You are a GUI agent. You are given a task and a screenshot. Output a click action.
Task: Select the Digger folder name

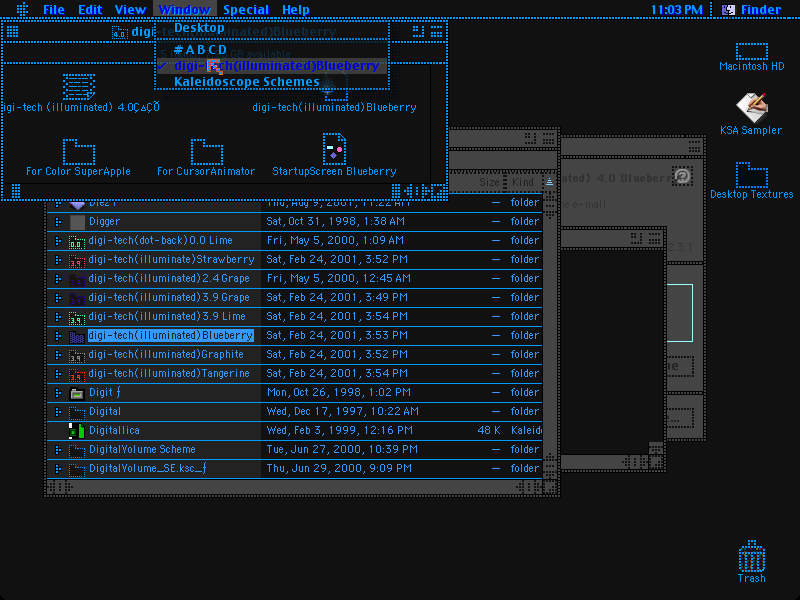[105, 221]
